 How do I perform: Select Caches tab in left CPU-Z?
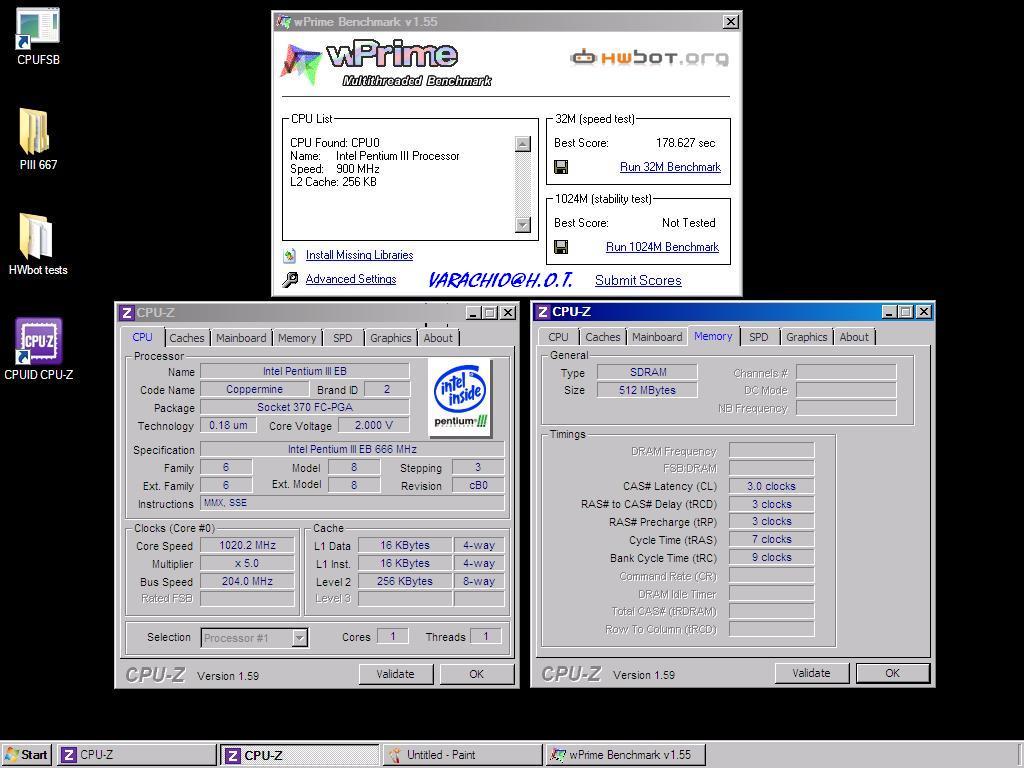[x=187, y=338]
